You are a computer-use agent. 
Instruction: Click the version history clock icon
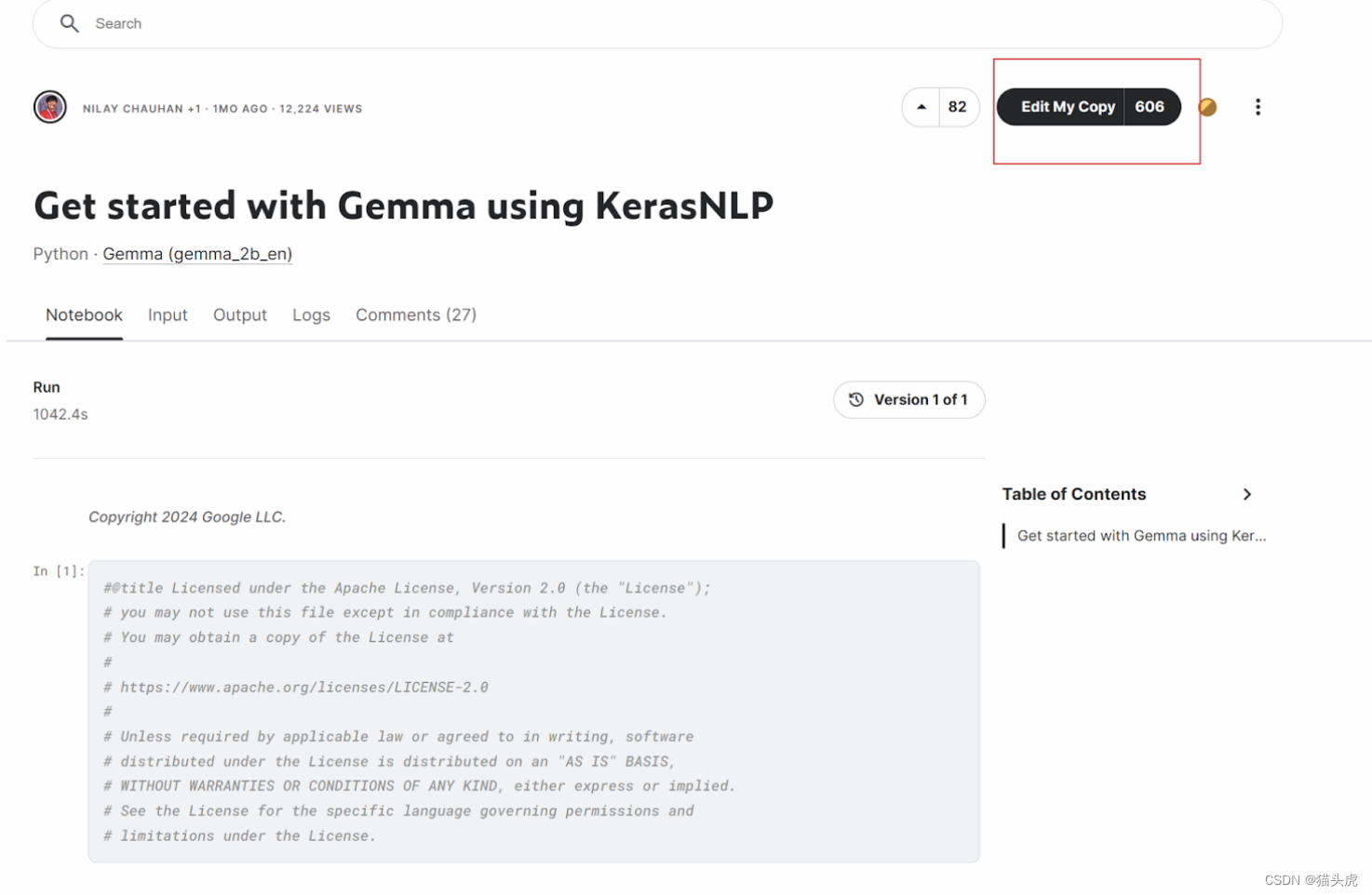856,400
